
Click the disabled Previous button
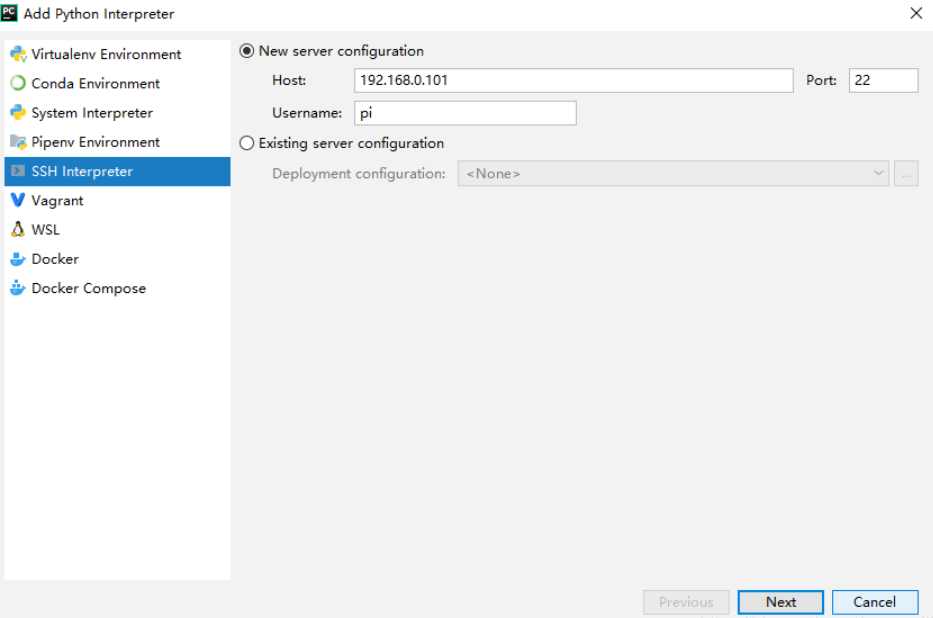(686, 602)
